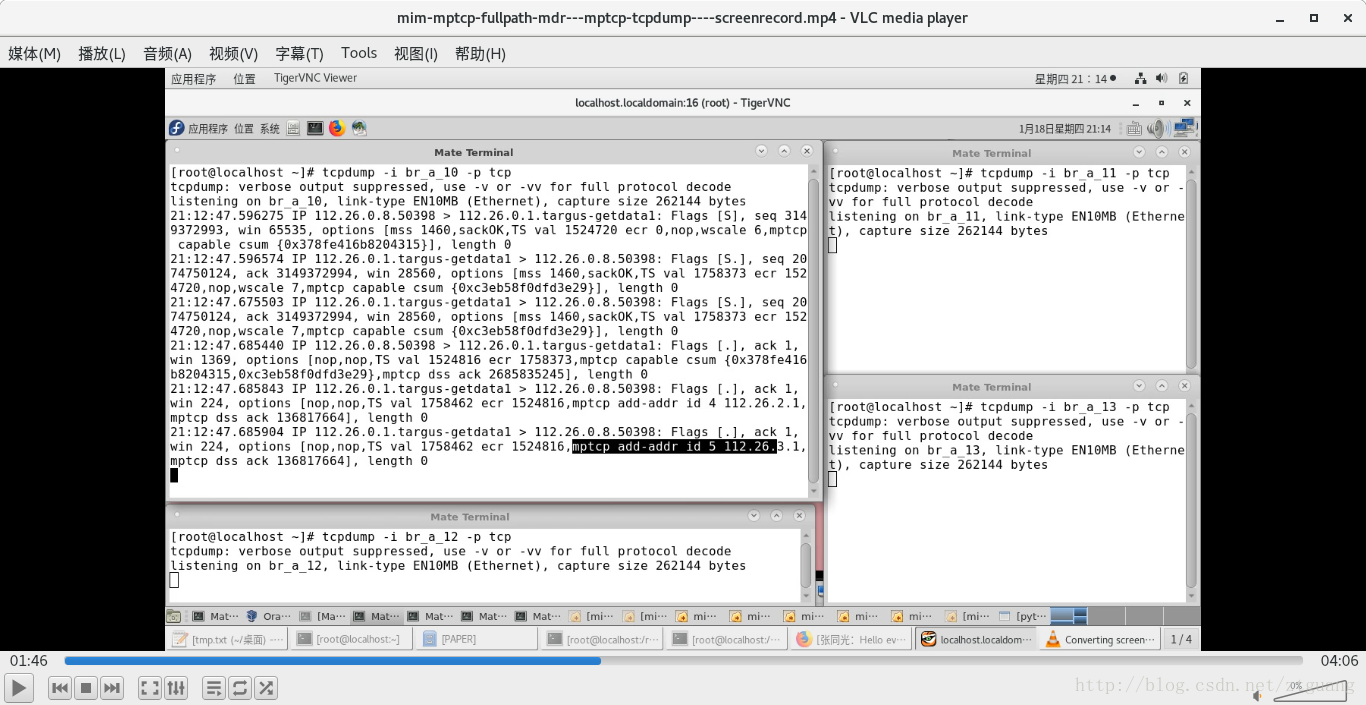Open the 视图(I) menu
Image resolution: width=1366 pixels, height=705 pixels.
tap(416, 53)
